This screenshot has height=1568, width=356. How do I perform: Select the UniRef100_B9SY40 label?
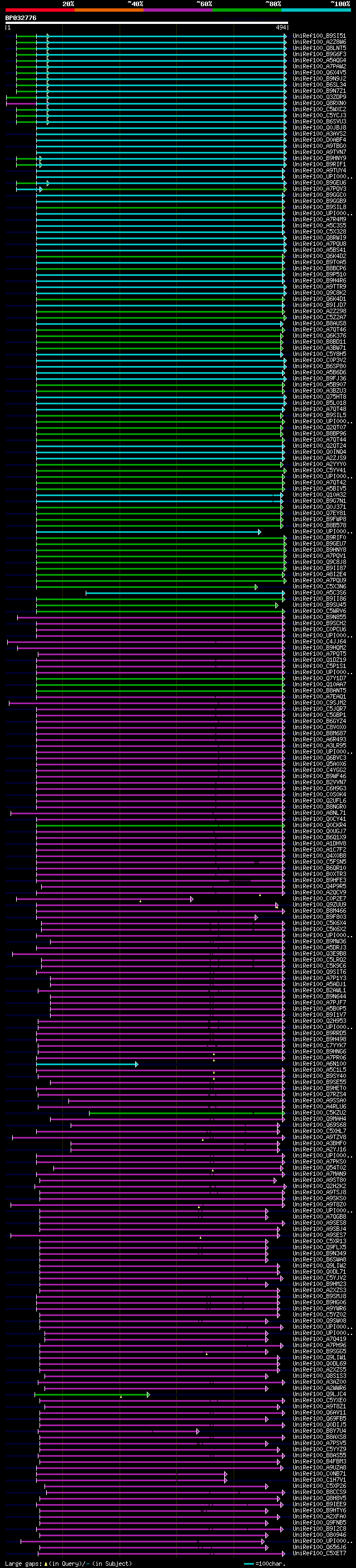tap(319, 1076)
